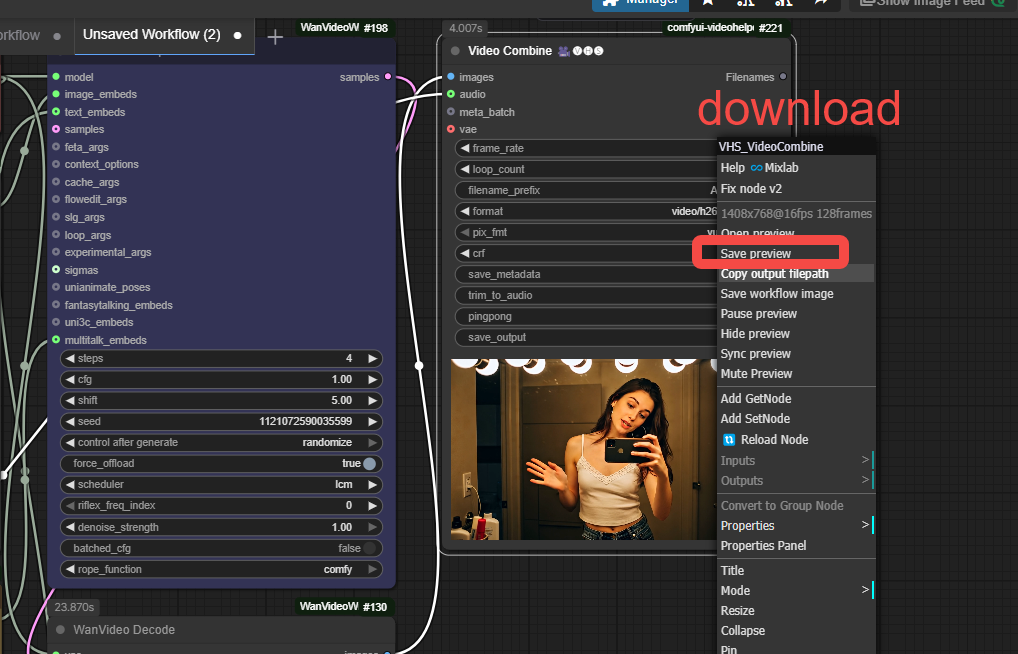
Task: Click the image_embeds input port dot
Action: (x=56, y=94)
